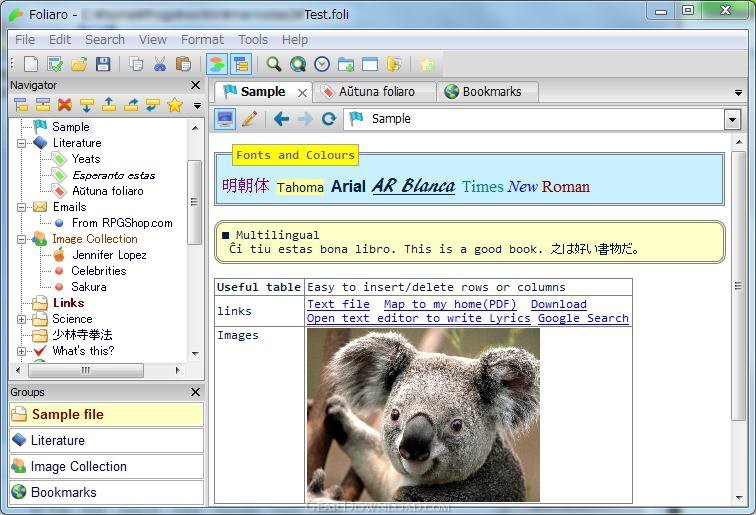The image size is (756, 515).
Task: Toggle the monitor view mode button
Action: click(226, 119)
